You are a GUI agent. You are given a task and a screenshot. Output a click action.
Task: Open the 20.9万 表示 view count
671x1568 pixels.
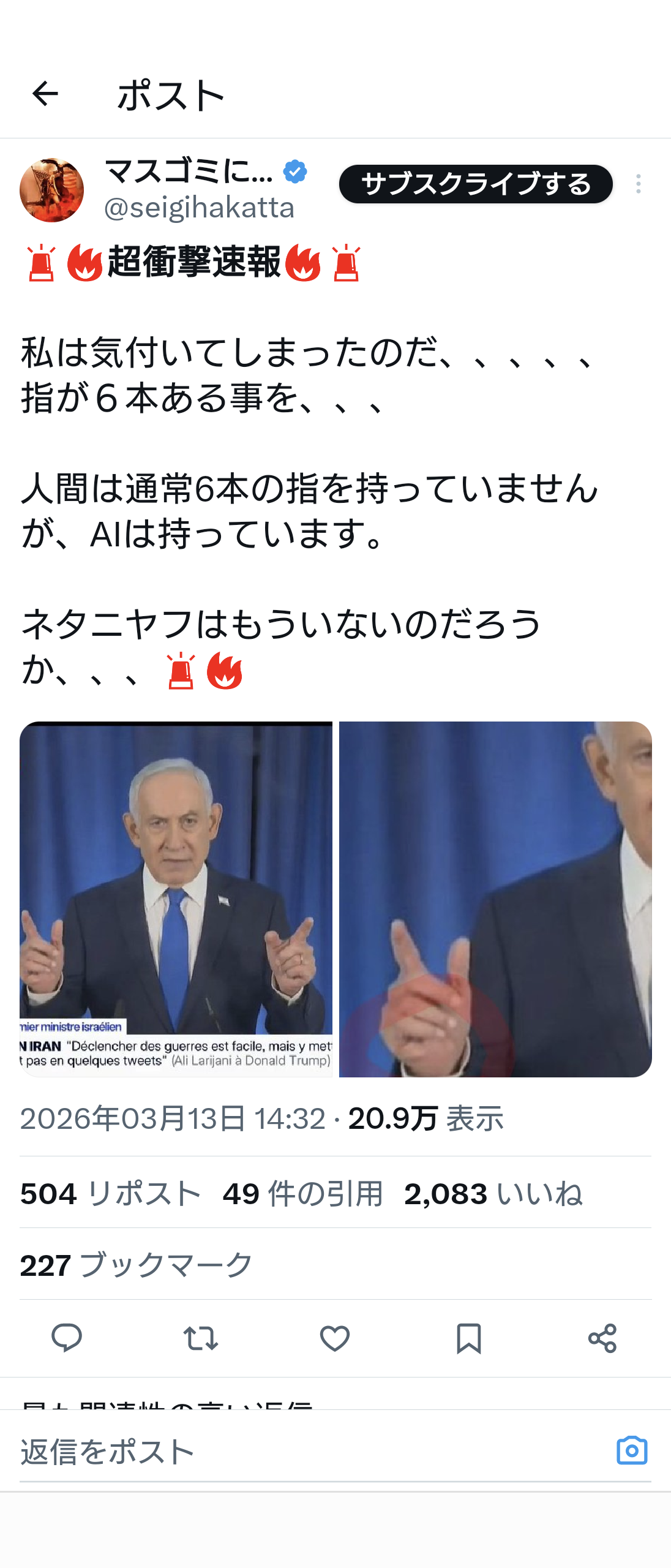(x=426, y=1118)
